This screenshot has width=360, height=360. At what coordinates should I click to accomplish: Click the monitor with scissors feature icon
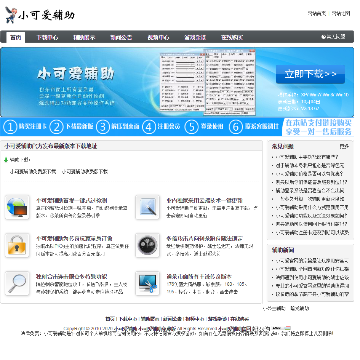[147, 283]
